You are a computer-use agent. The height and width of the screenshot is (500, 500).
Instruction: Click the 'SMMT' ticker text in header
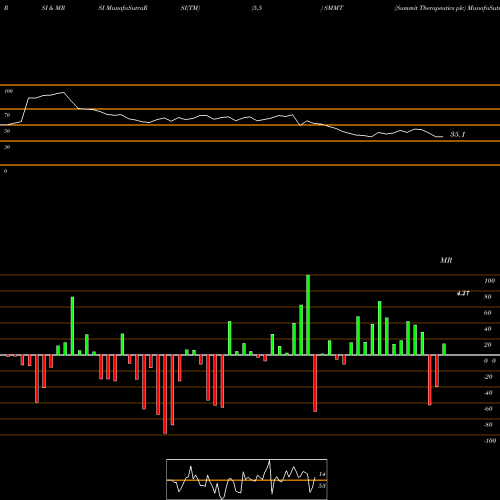[333, 8]
